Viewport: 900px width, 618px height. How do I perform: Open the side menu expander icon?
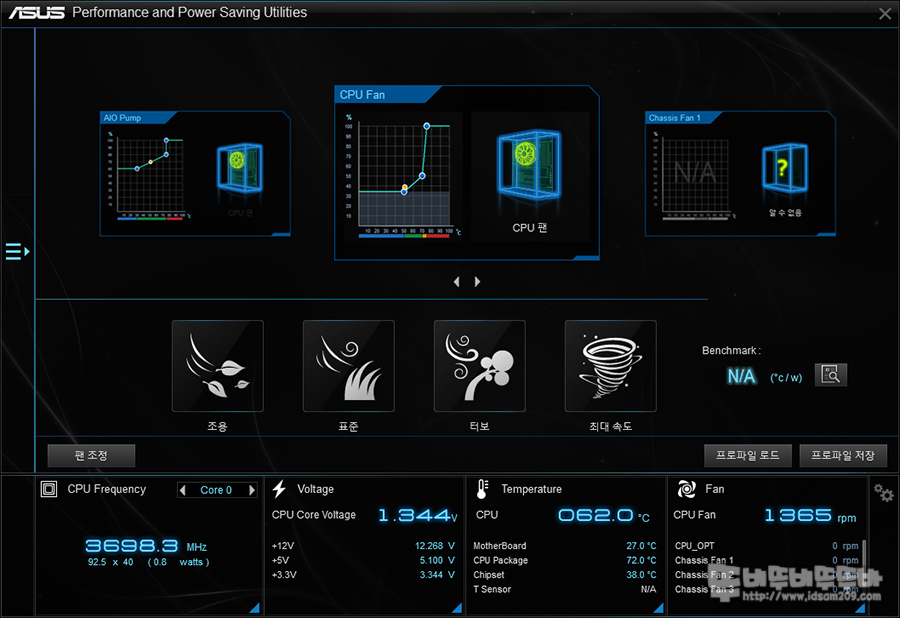[17, 251]
